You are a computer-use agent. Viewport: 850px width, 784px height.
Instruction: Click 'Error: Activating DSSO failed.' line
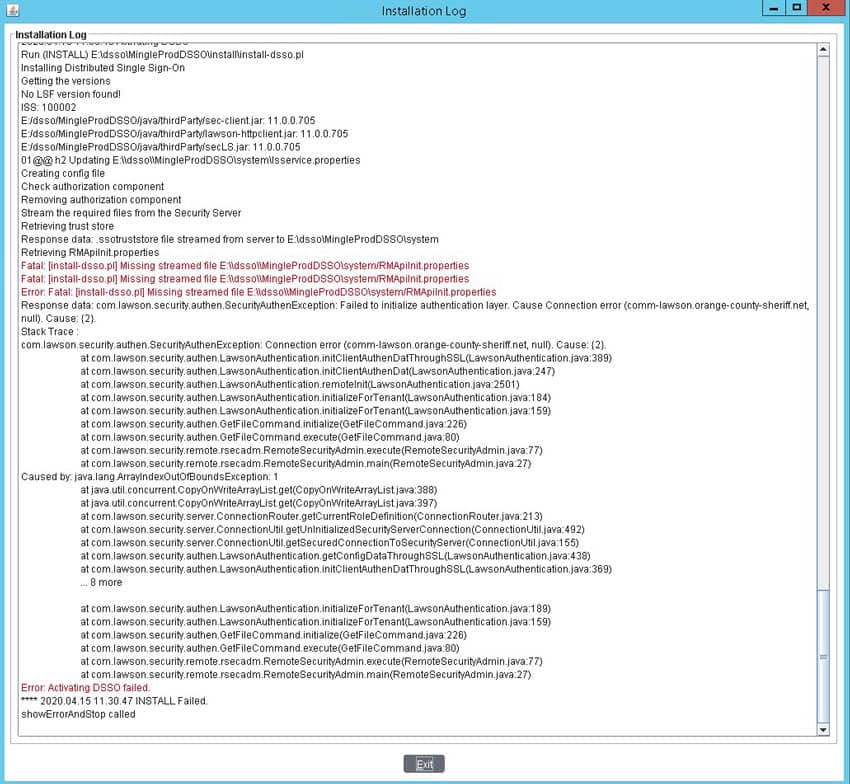coord(86,687)
